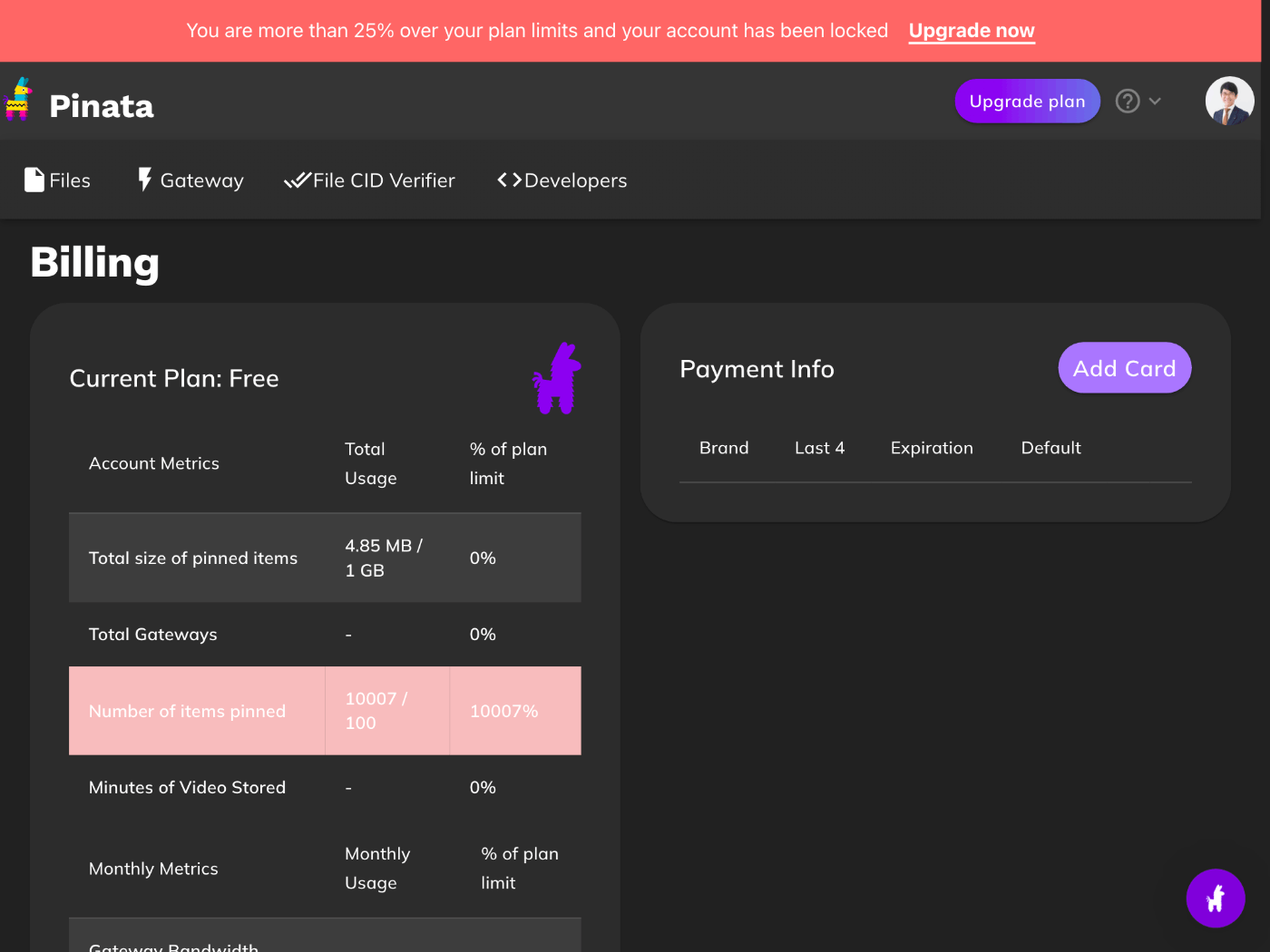Click the '4.85 MB / 1 GB' value
The width and height of the screenshot is (1270, 952).
point(384,558)
